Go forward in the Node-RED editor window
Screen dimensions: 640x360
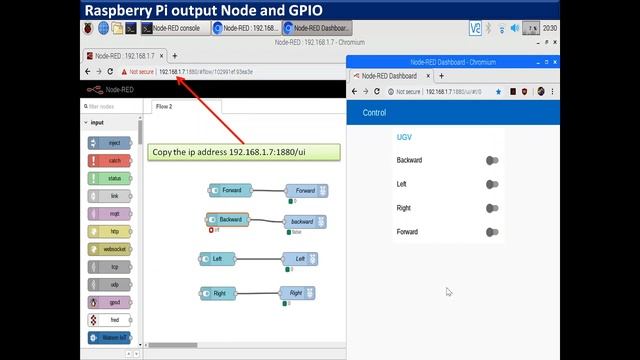coord(99,71)
